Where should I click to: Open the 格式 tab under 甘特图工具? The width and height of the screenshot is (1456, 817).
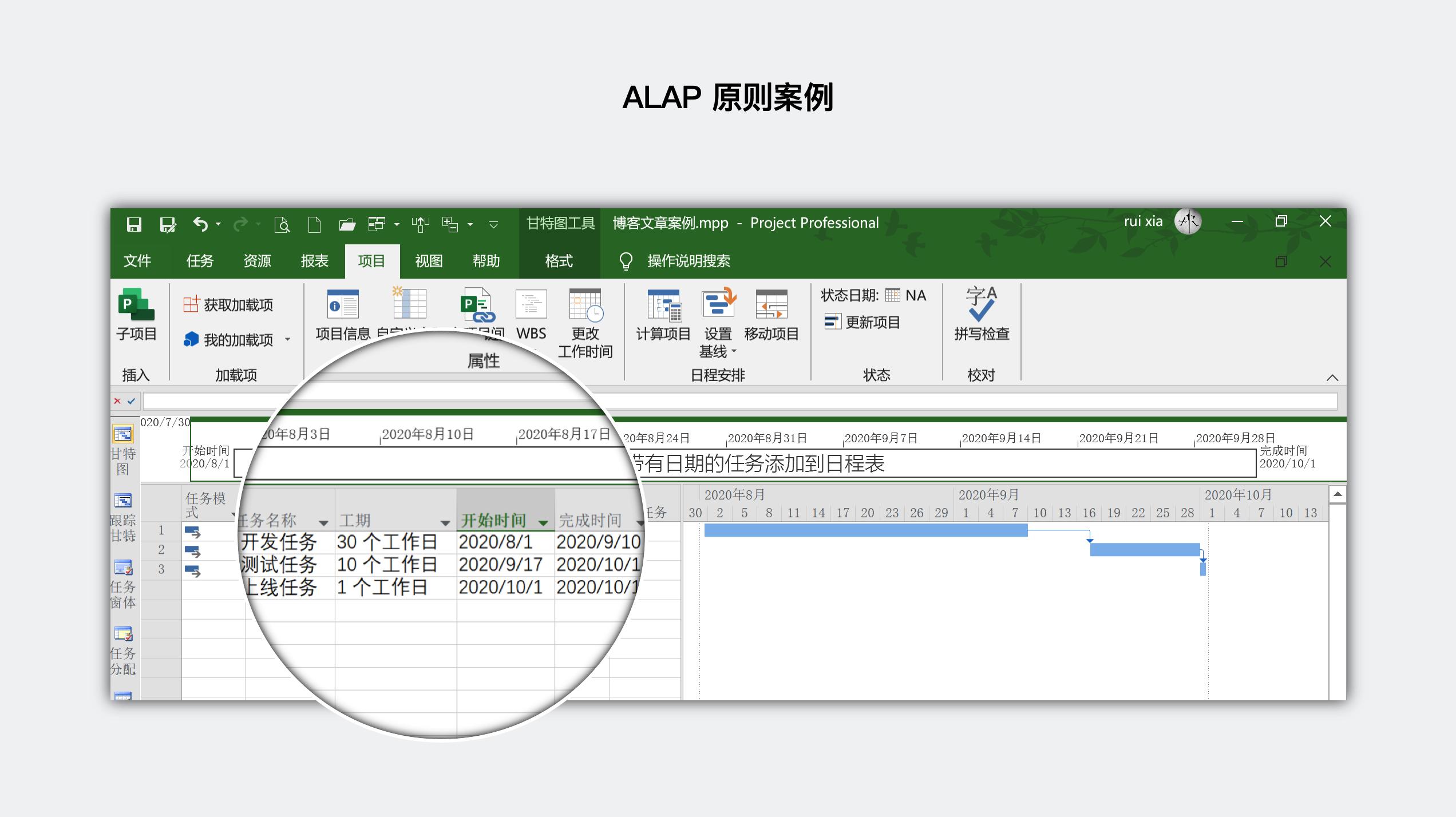click(x=559, y=261)
